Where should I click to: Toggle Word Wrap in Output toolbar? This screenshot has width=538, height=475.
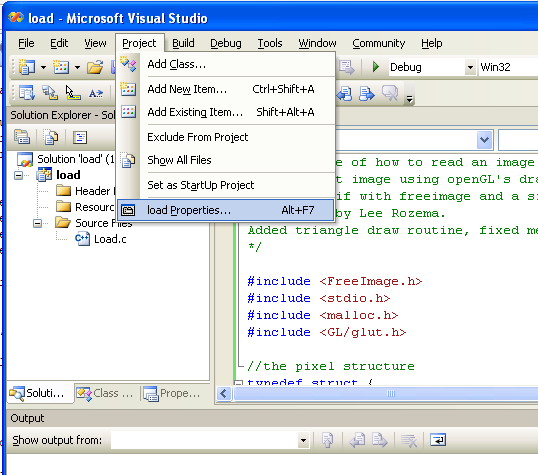[438, 440]
